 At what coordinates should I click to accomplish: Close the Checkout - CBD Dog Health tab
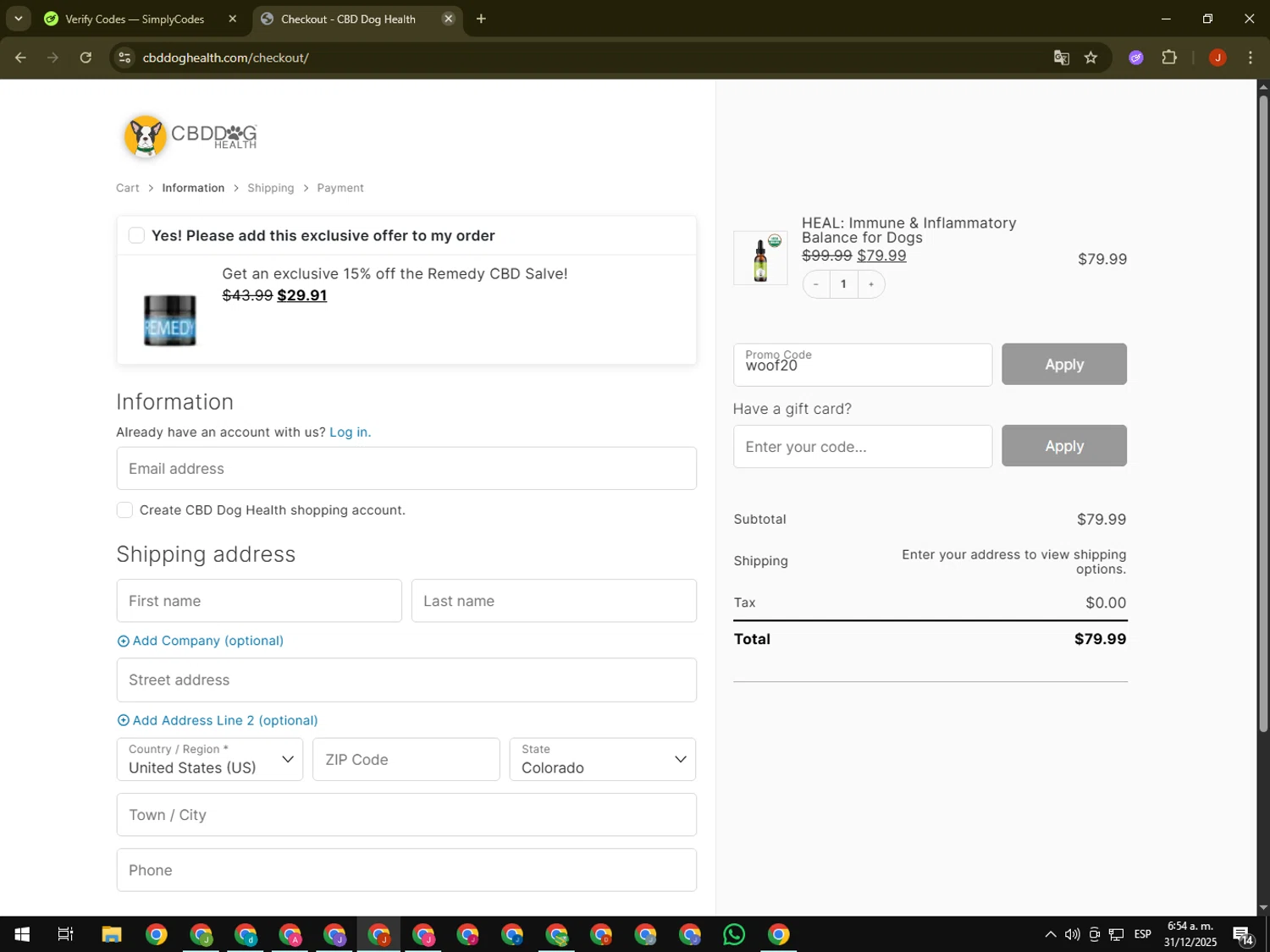coord(449,19)
